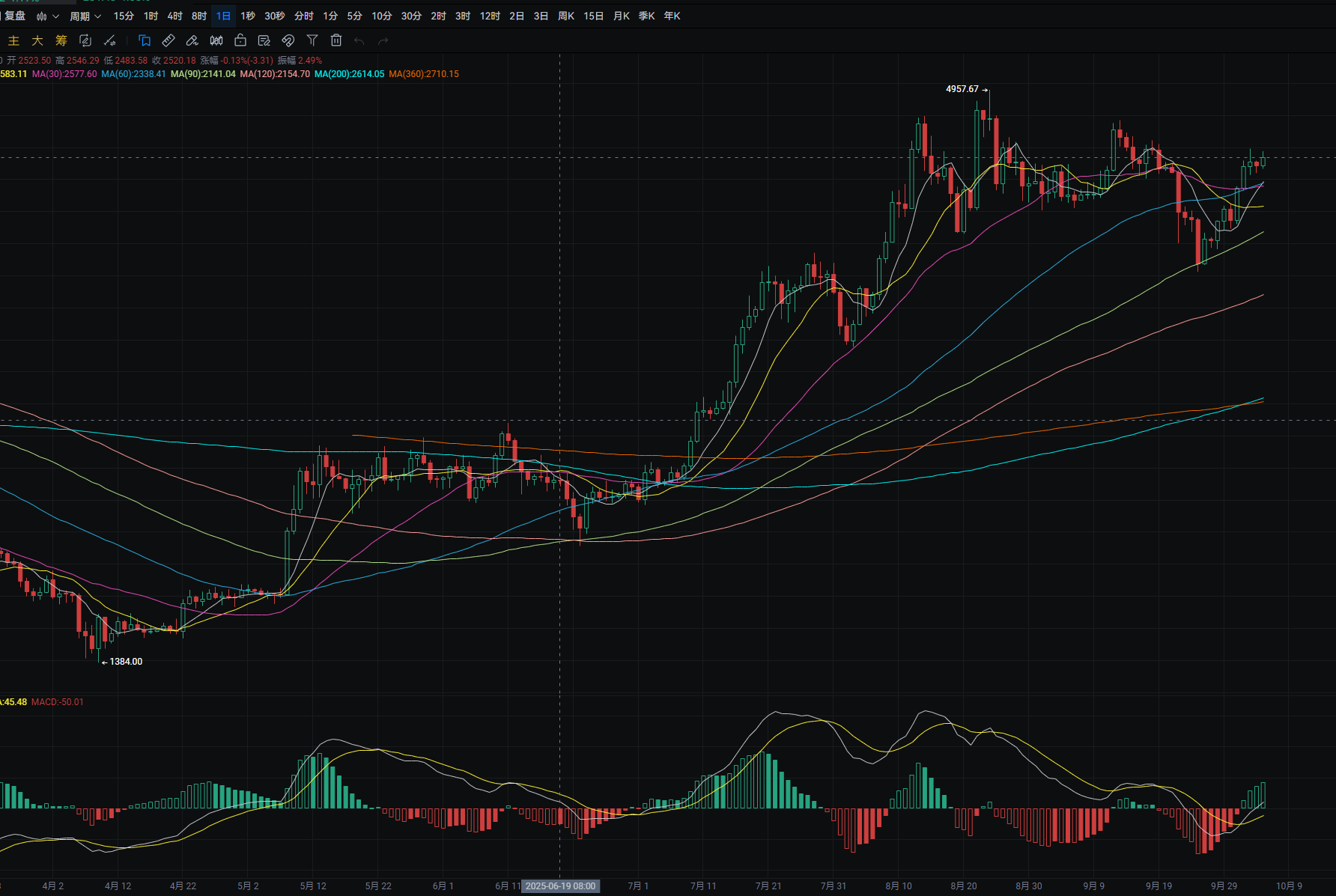Select the 周K weekly timeframe

pyautogui.click(x=565, y=16)
